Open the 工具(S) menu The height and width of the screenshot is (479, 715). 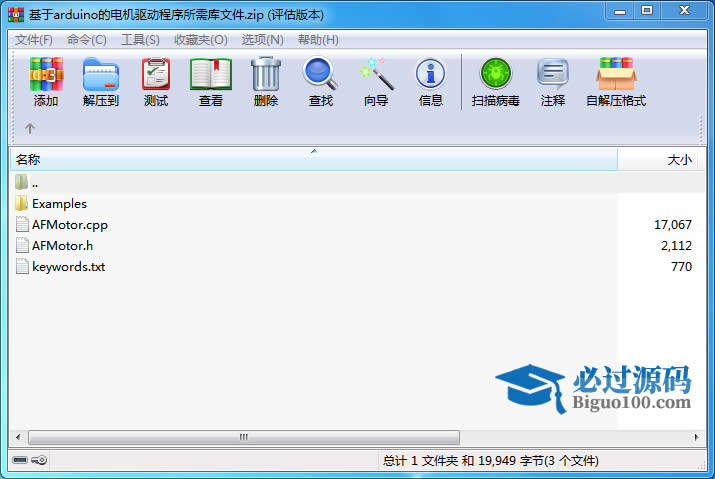click(140, 40)
